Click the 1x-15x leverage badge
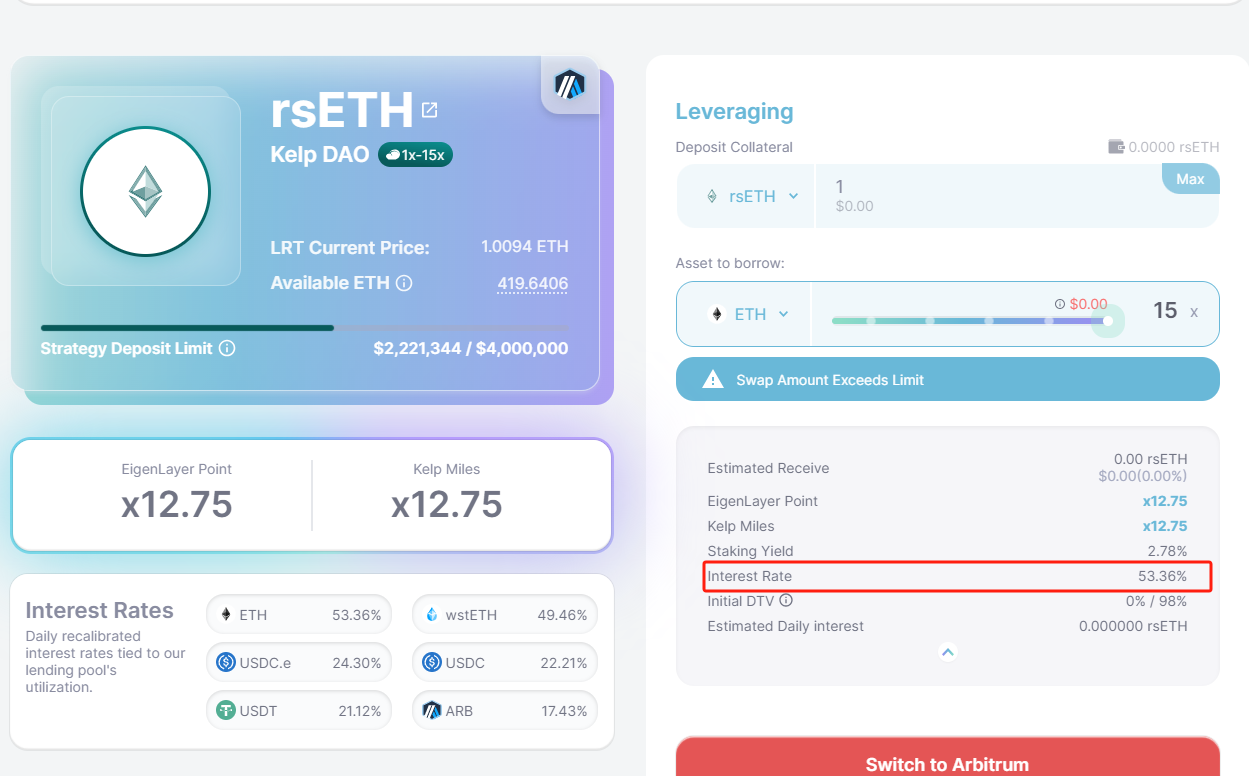 [x=415, y=155]
